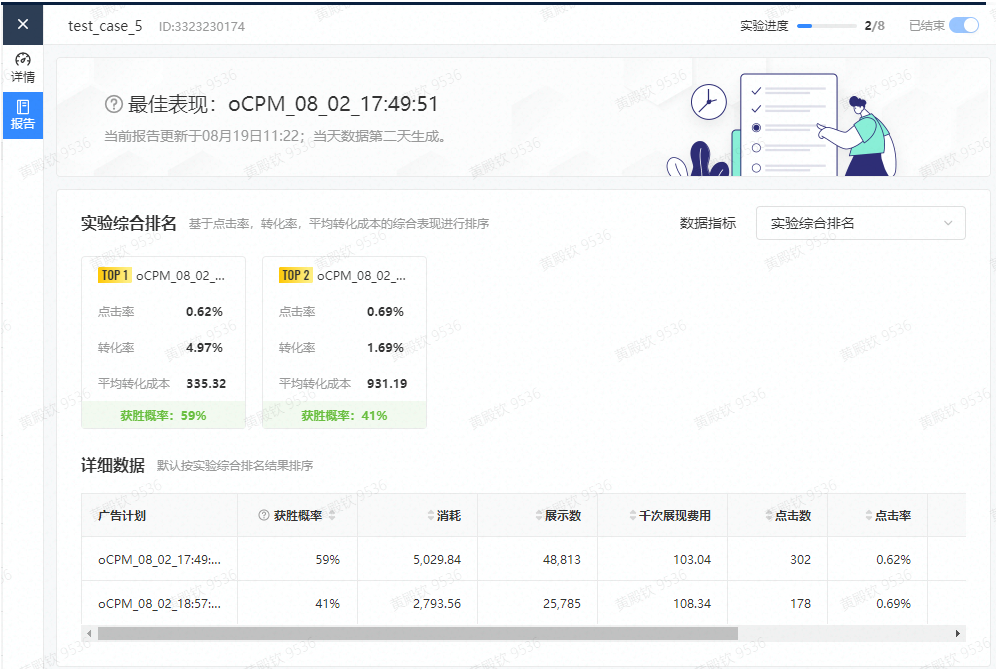Click the 1.69% conversion rate value
This screenshot has height=669, width=996.
coord(385,348)
